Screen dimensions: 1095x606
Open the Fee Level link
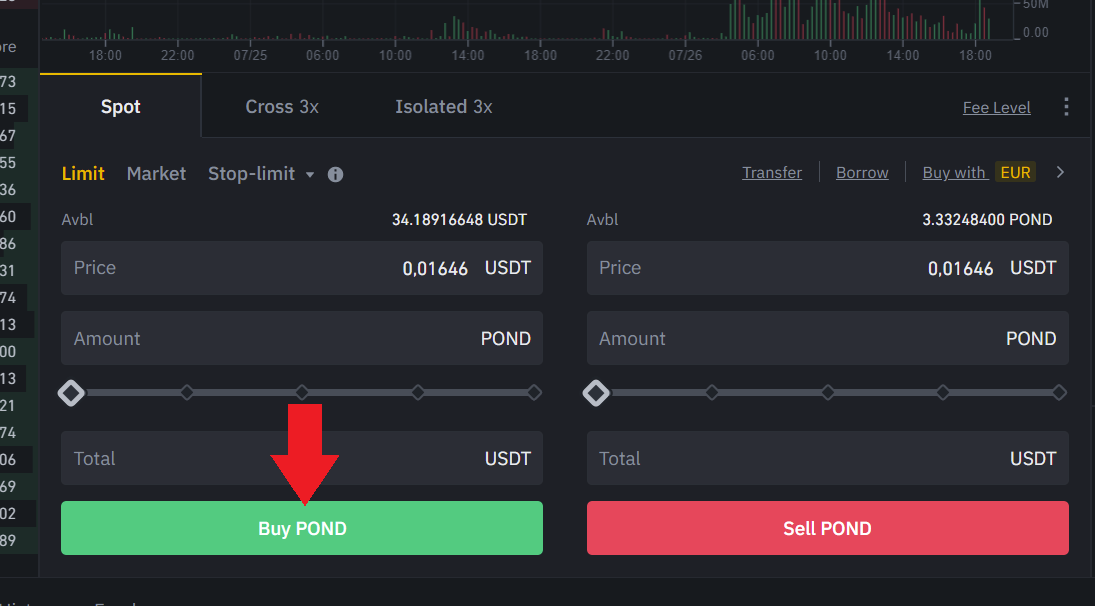point(996,108)
